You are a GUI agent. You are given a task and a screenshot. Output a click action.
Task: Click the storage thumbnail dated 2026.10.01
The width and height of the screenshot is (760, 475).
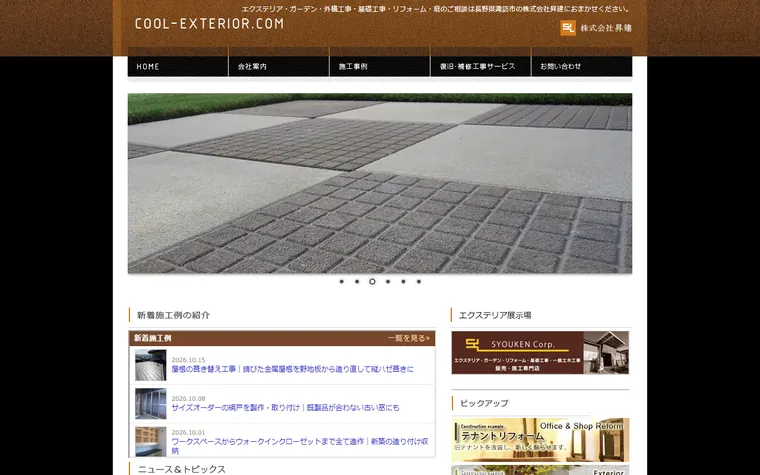(x=151, y=442)
